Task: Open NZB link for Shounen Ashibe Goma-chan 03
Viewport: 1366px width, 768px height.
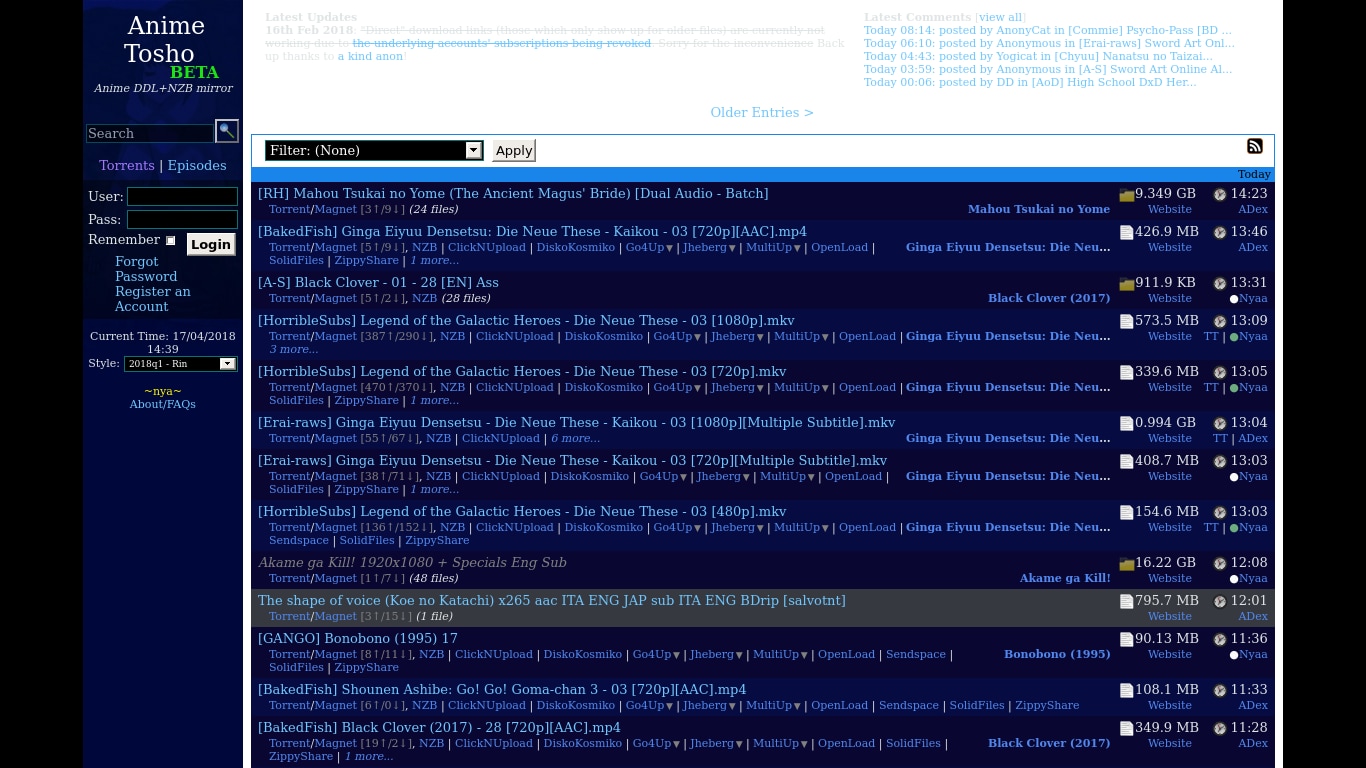Action: 424,706
